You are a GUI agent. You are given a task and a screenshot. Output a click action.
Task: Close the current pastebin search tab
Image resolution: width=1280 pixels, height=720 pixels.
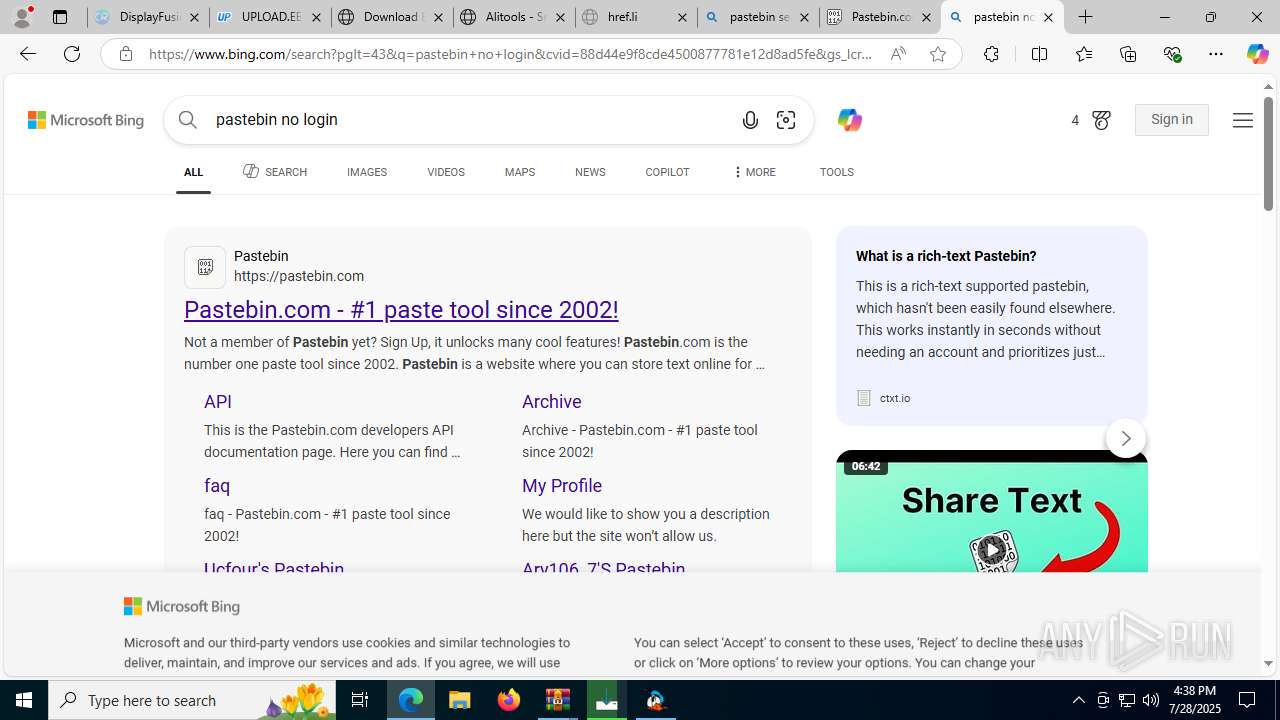[1048, 17]
